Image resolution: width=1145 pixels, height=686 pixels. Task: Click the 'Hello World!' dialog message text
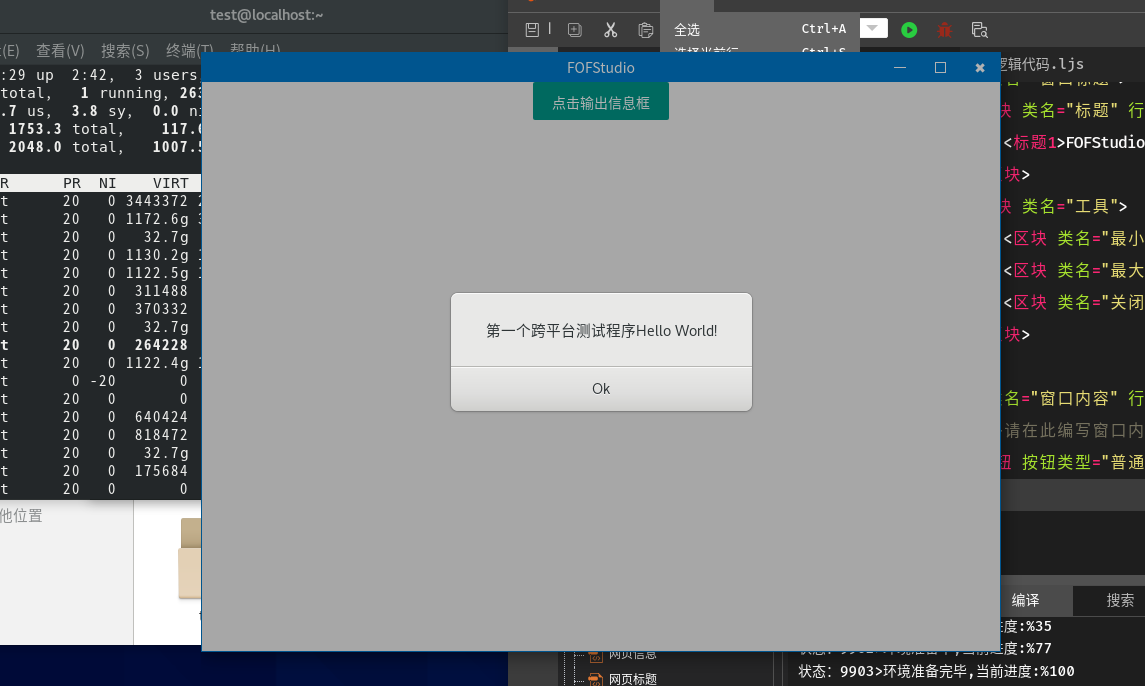coord(601,331)
